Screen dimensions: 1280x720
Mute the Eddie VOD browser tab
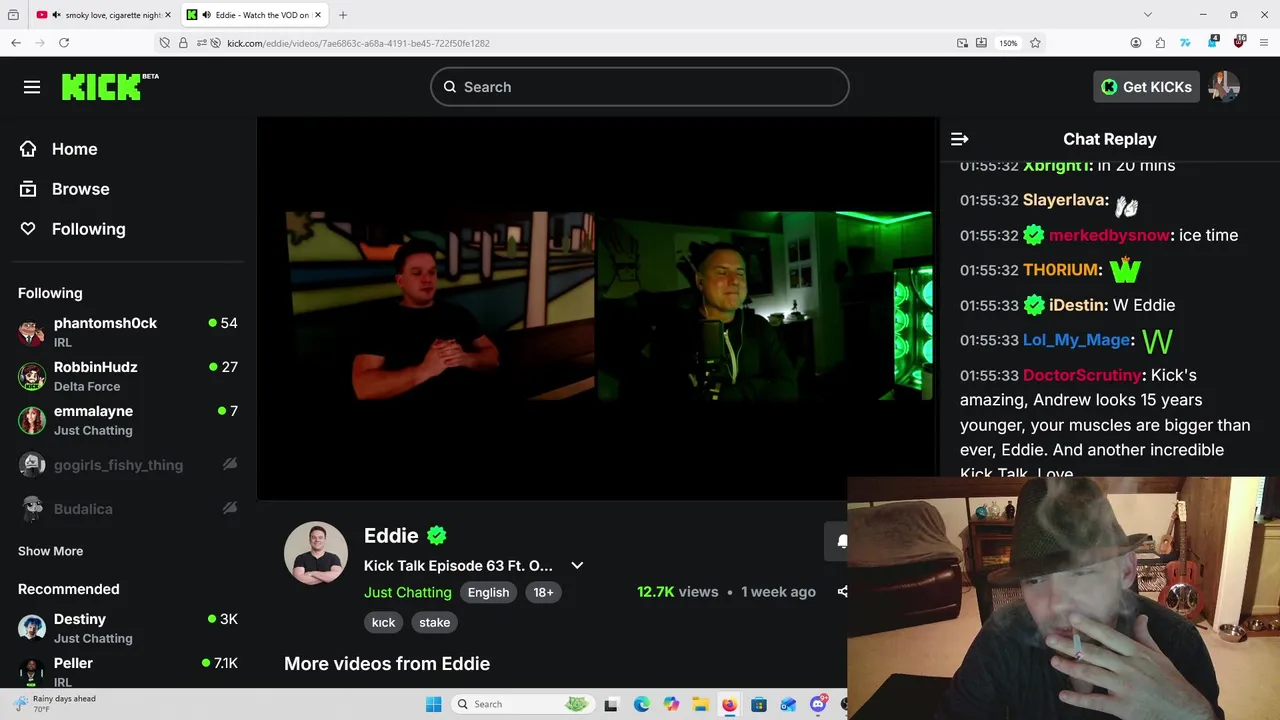(206, 15)
